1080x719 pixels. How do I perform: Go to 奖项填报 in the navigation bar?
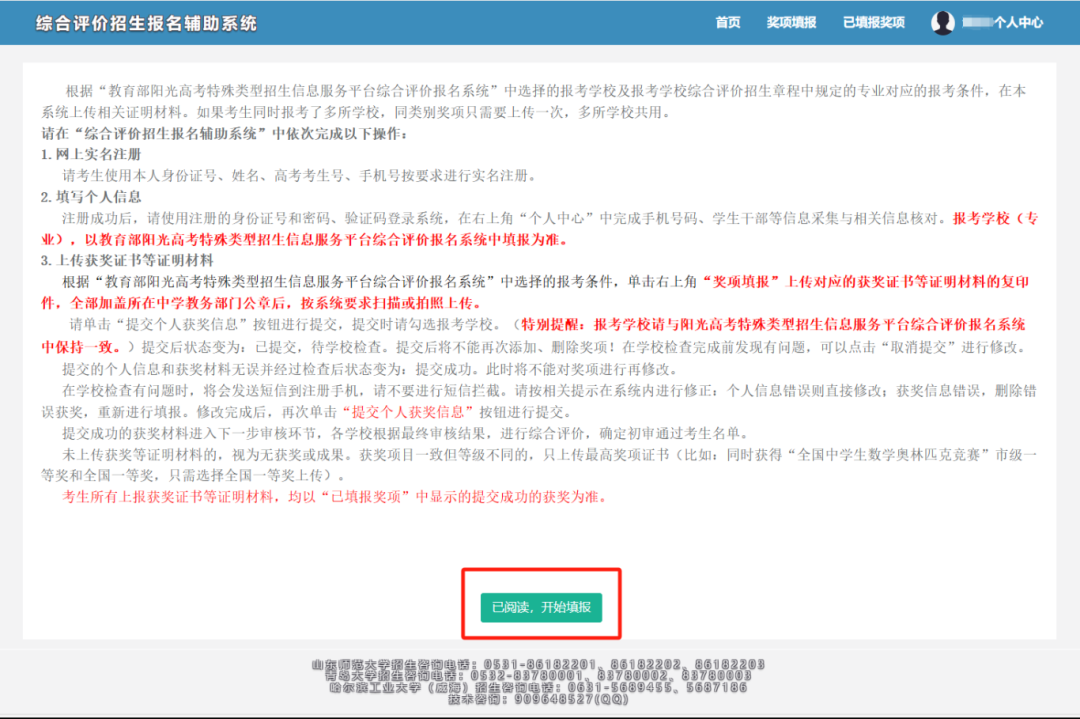[x=791, y=23]
